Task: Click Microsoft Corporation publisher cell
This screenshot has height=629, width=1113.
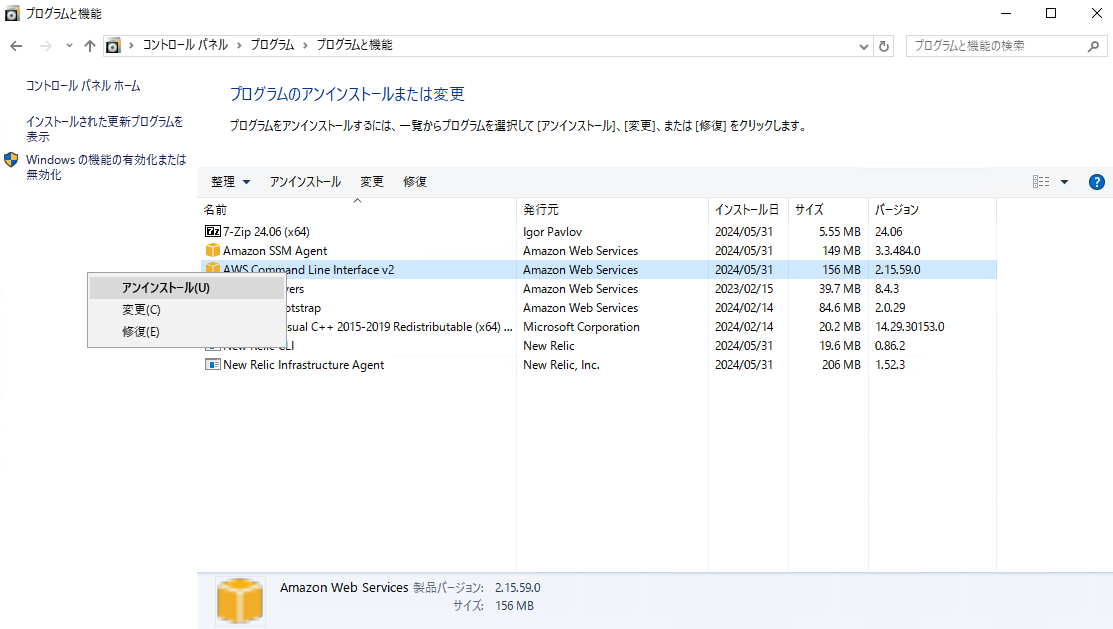Action: [581, 327]
